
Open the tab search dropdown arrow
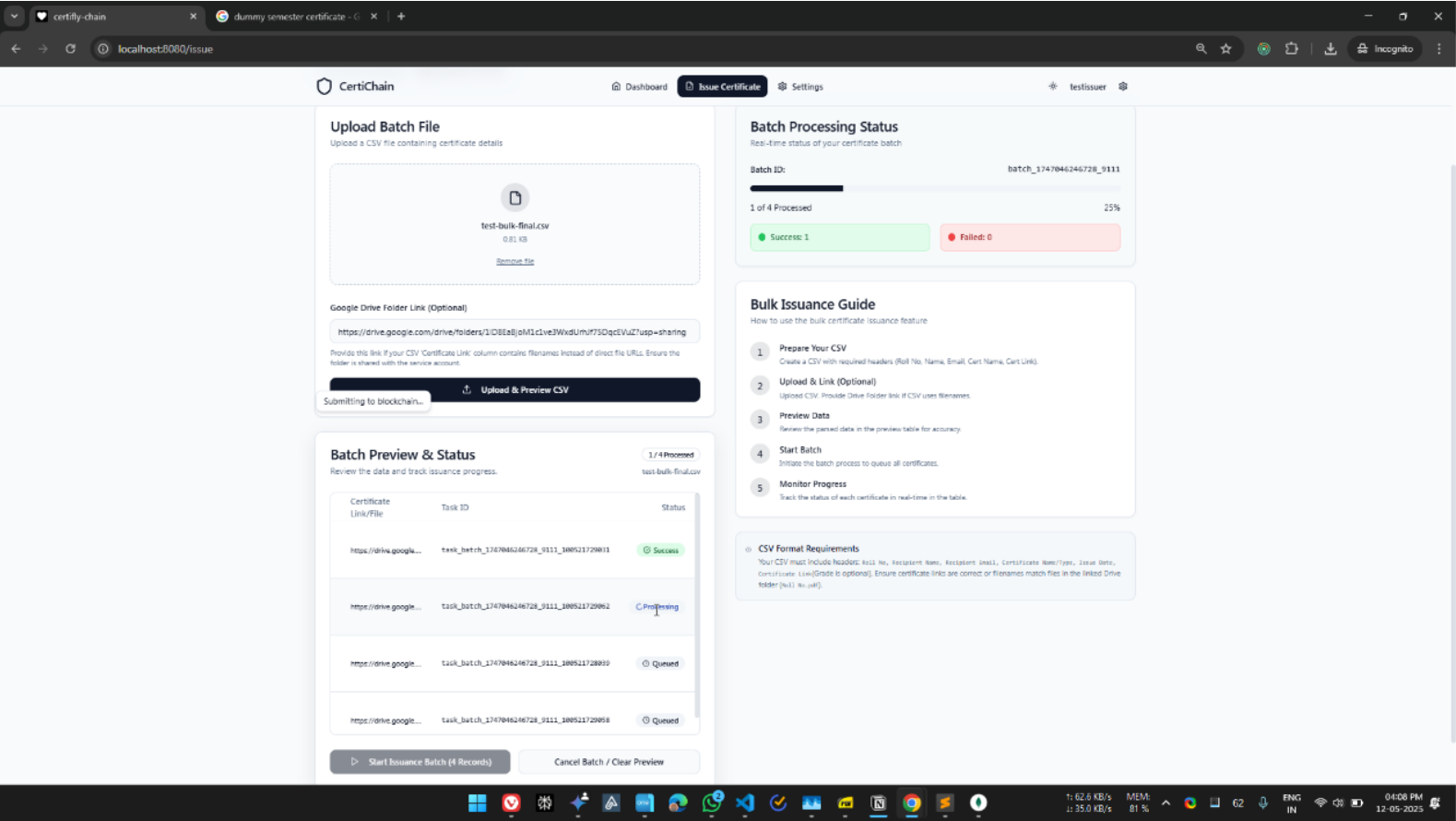pyautogui.click(x=14, y=17)
